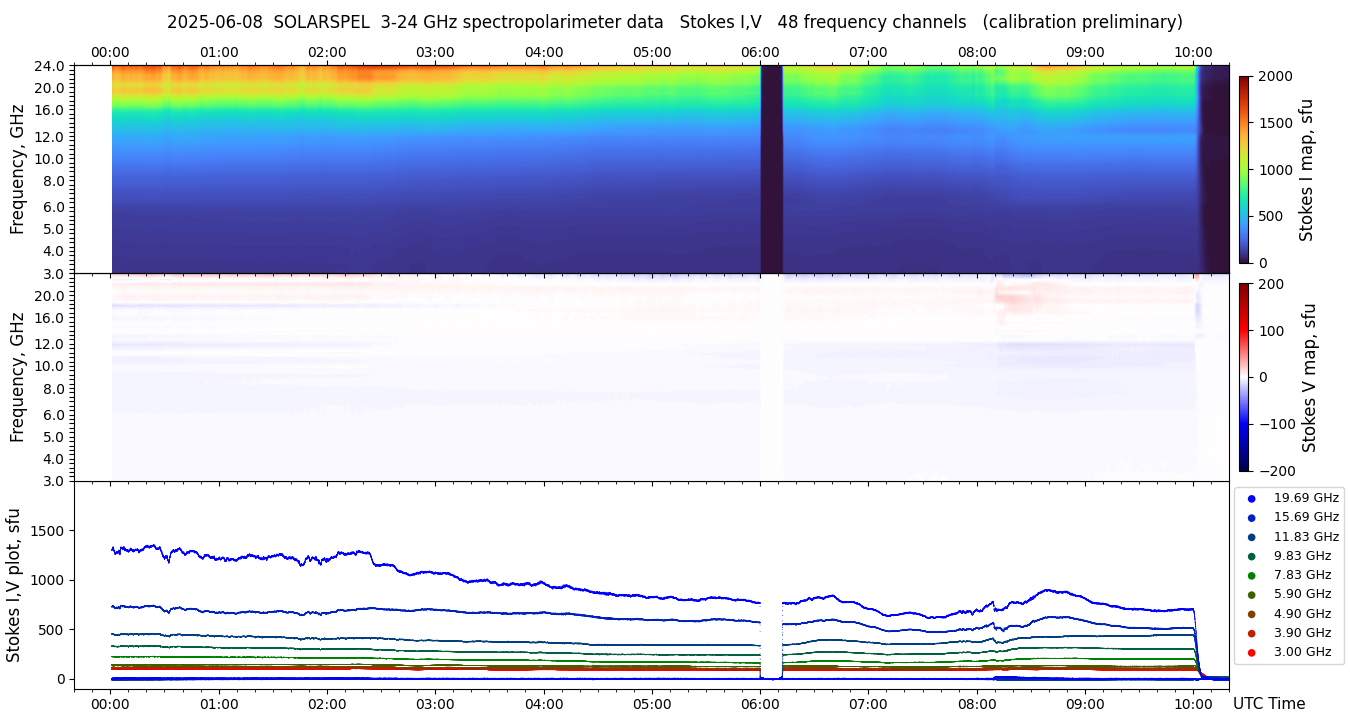This screenshot has width=1350, height=725.
Task: Click the 11.83 GHz legend marker dot
Action: click(1251, 537)
